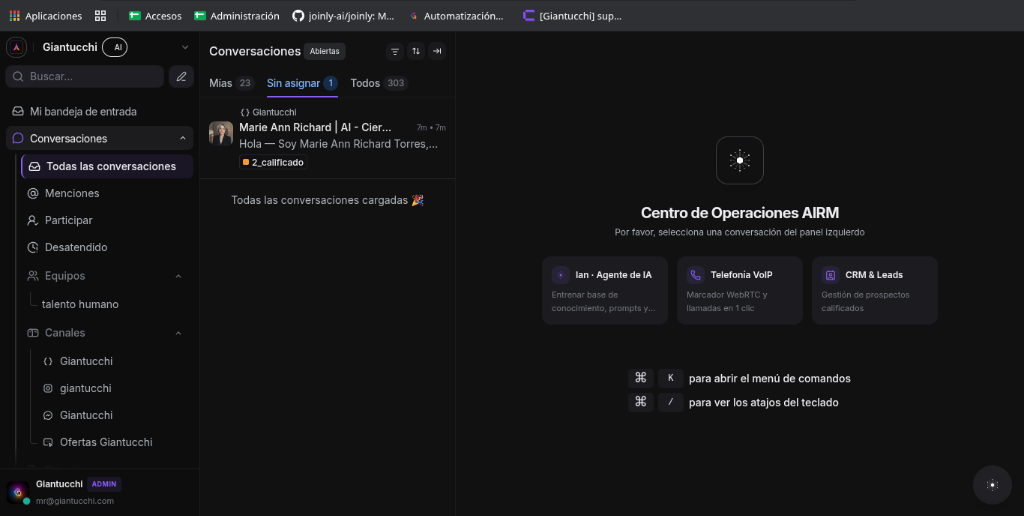Open the CRM & Leads card
The height and width of the screenshot is (516, 1024).
pyautogui.click(x=874, y=291)
